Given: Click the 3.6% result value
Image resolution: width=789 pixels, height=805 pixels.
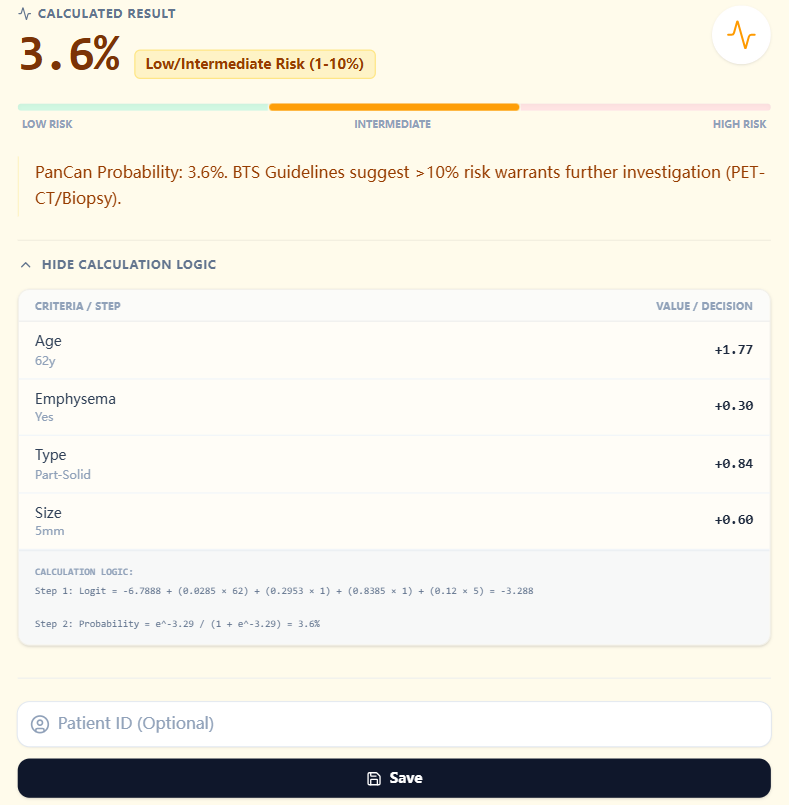Looking at the screenshot, I should [x=70, y=55].
